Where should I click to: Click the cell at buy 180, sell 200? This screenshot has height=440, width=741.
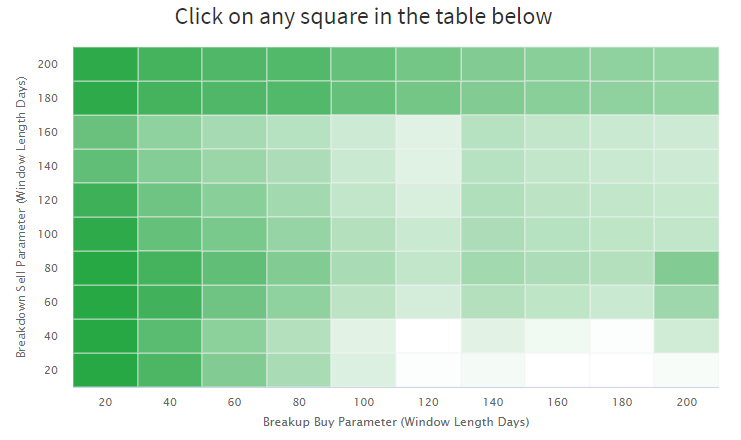[x=622, y=64]
